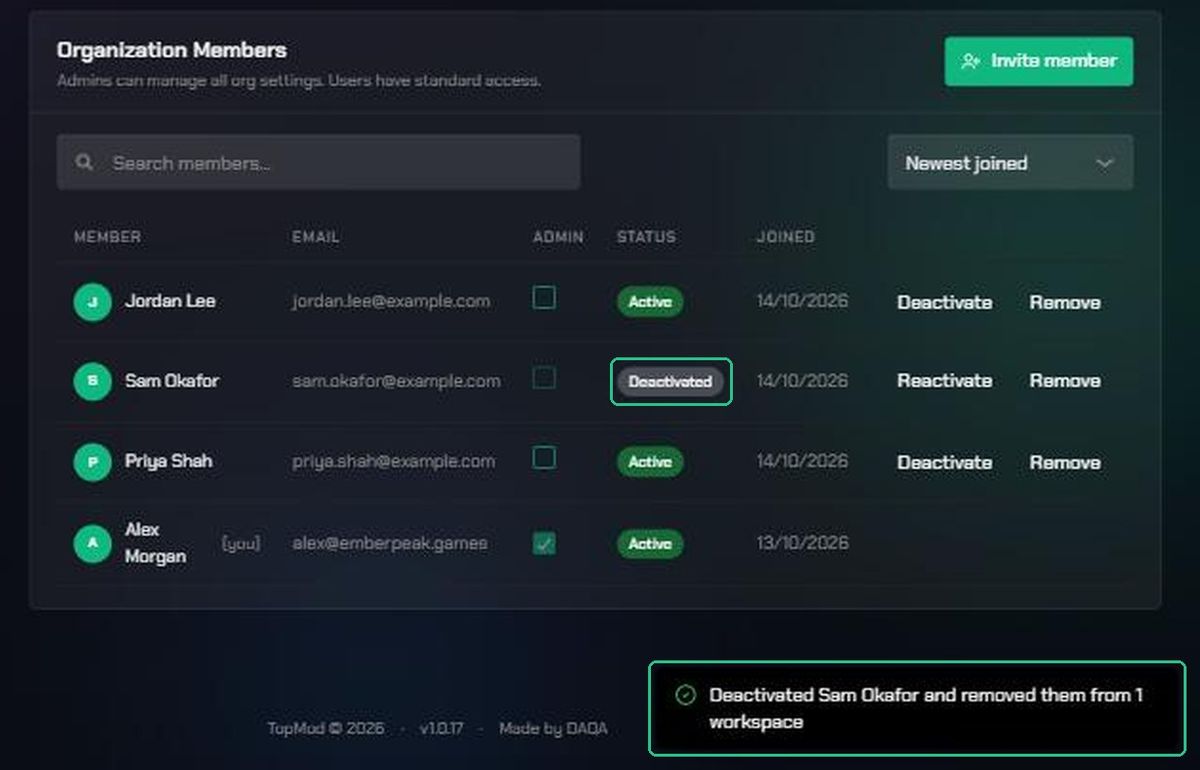Viewport: 1200px width, 770px height.
Task: Click the v1.0.17 version text in footer
Action: point(441,728)
